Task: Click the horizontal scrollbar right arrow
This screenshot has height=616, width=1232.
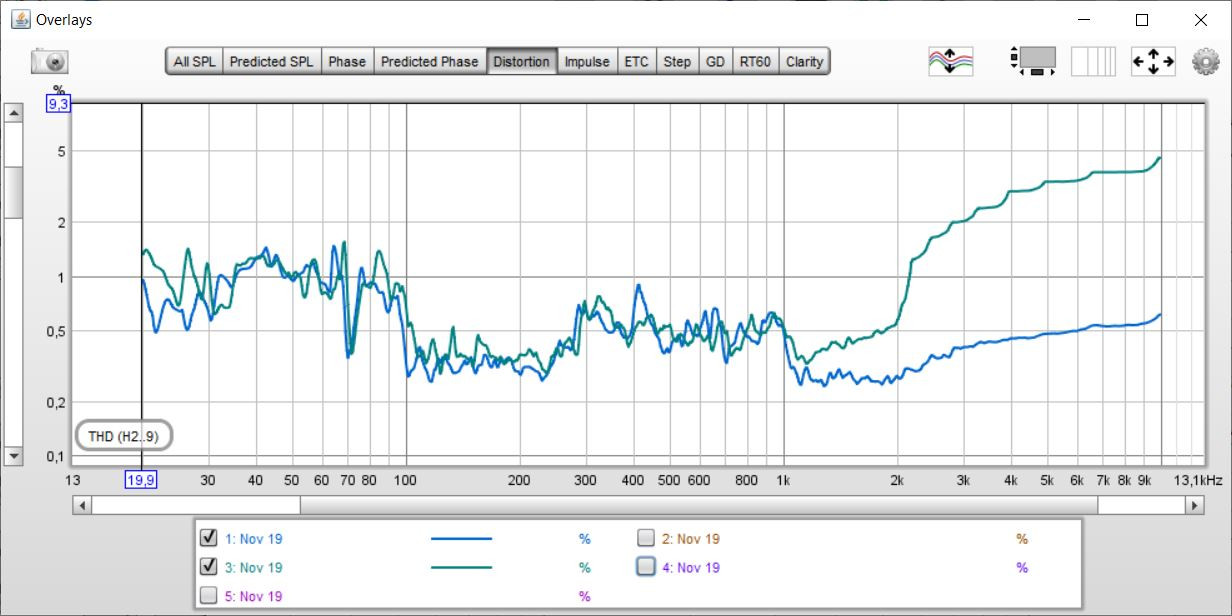Action: [1194, 506]
